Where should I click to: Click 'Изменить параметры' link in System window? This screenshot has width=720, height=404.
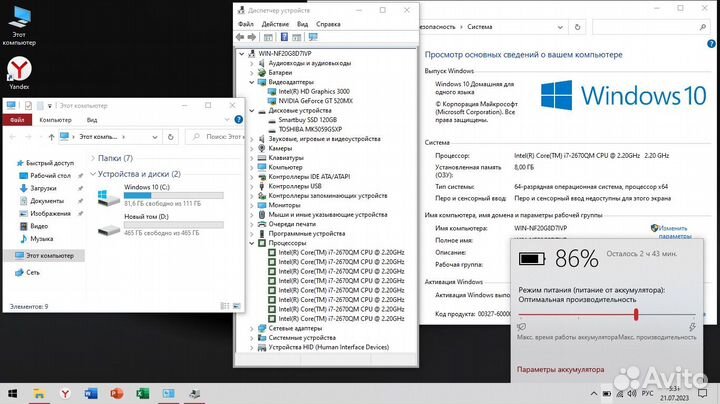tap(675, 232)
